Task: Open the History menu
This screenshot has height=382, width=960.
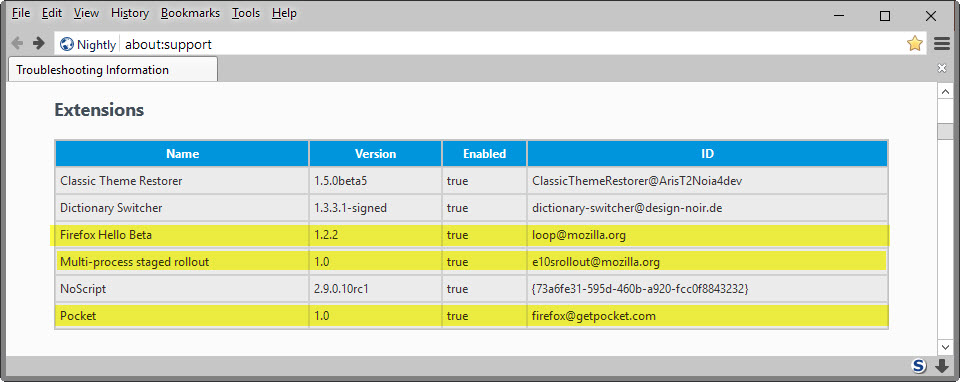Action: pos(130,13)
